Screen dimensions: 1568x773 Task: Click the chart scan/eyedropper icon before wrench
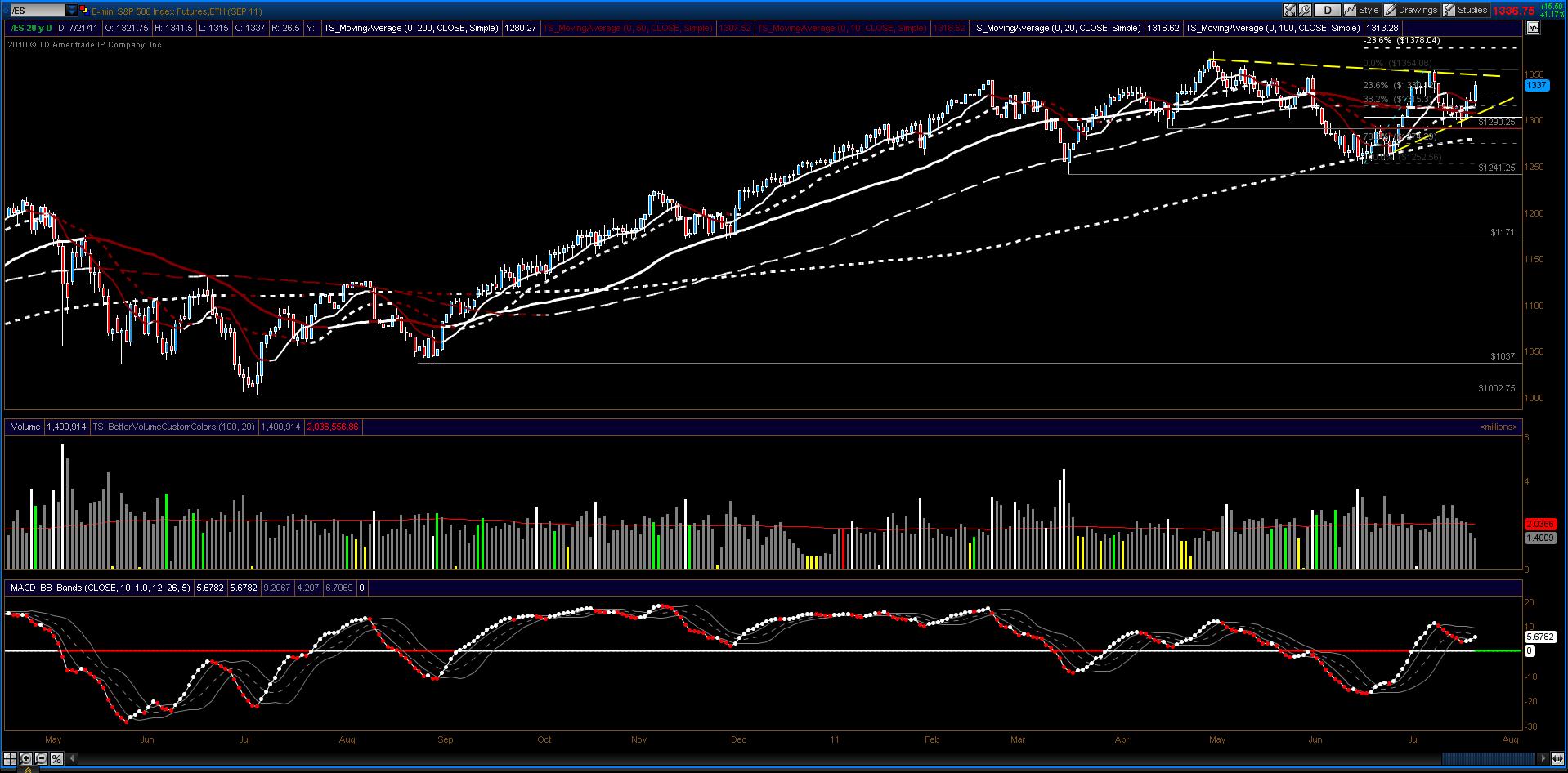click(x=1290, y=10)
